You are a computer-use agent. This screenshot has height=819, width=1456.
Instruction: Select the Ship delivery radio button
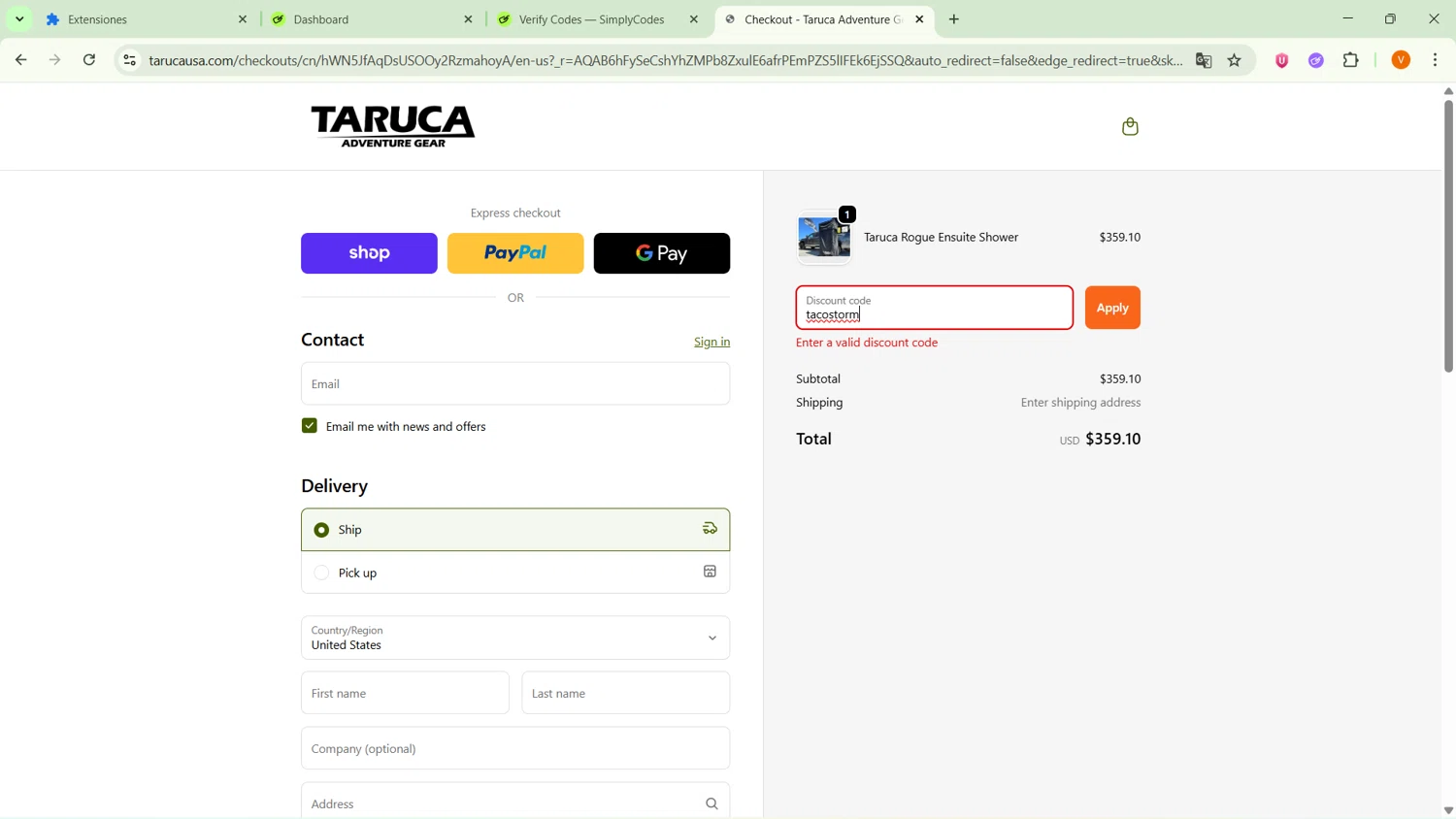pos(321,530)
